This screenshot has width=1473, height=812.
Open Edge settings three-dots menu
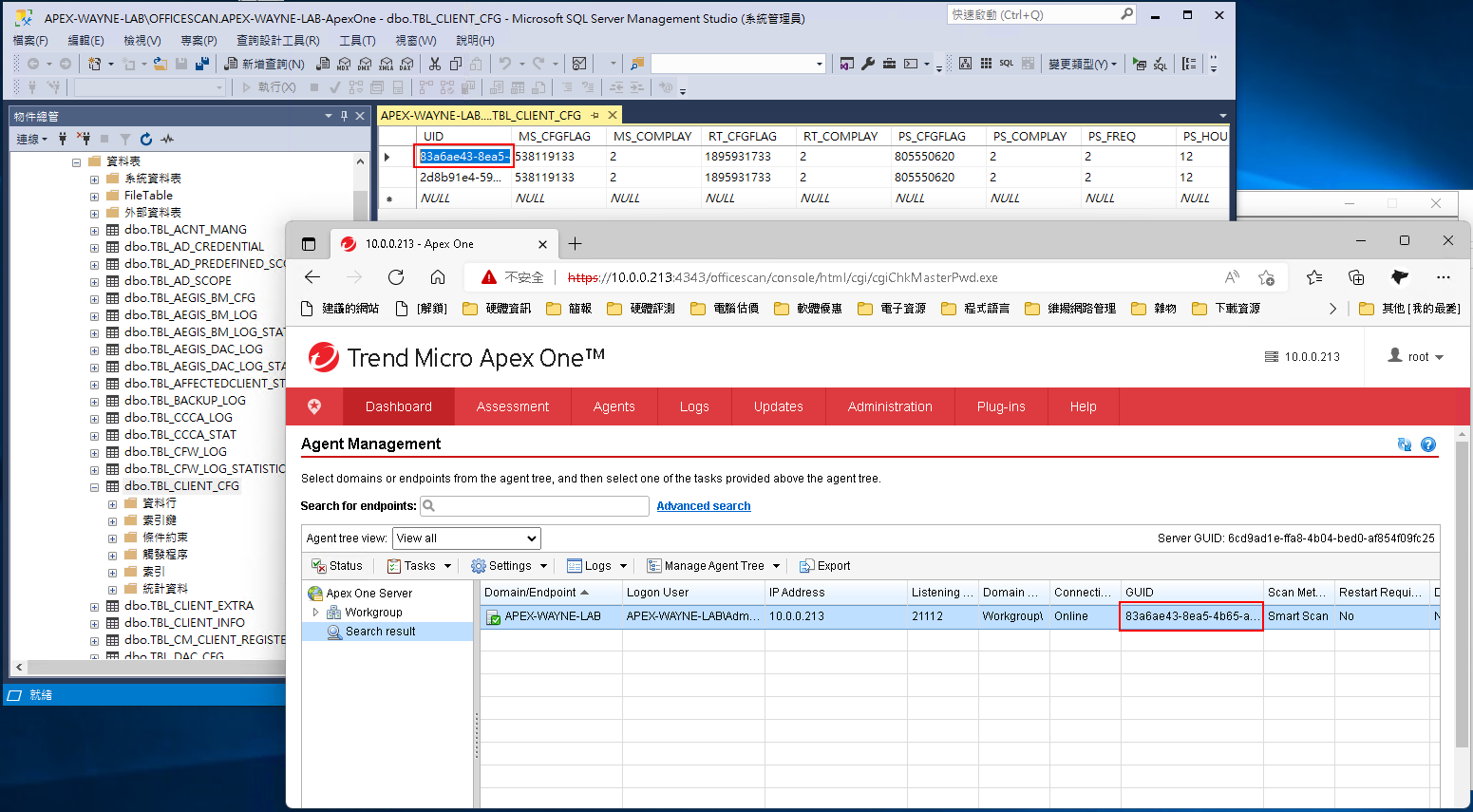tap(1444, 277)
